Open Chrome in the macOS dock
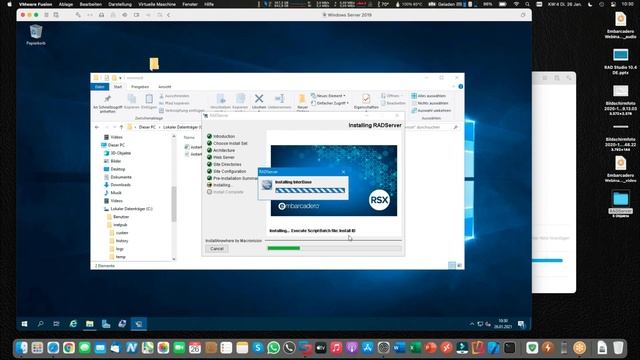Viewport: 640px width, 360px height. 69,348
